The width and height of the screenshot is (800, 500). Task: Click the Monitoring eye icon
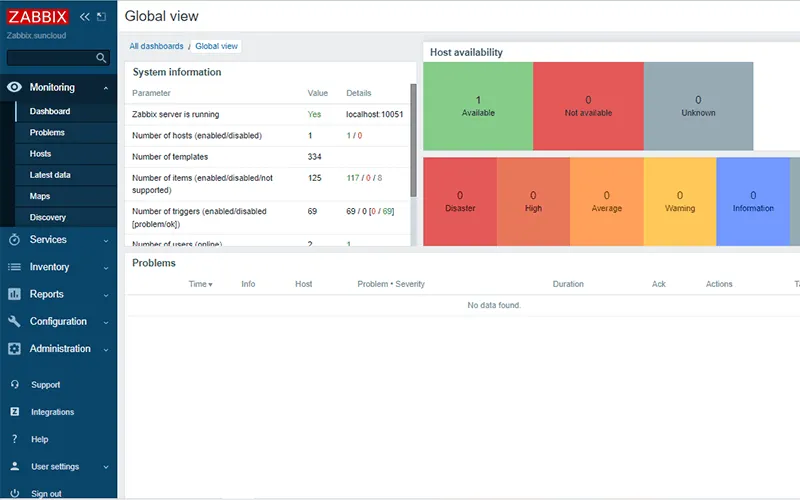(14, 87)
